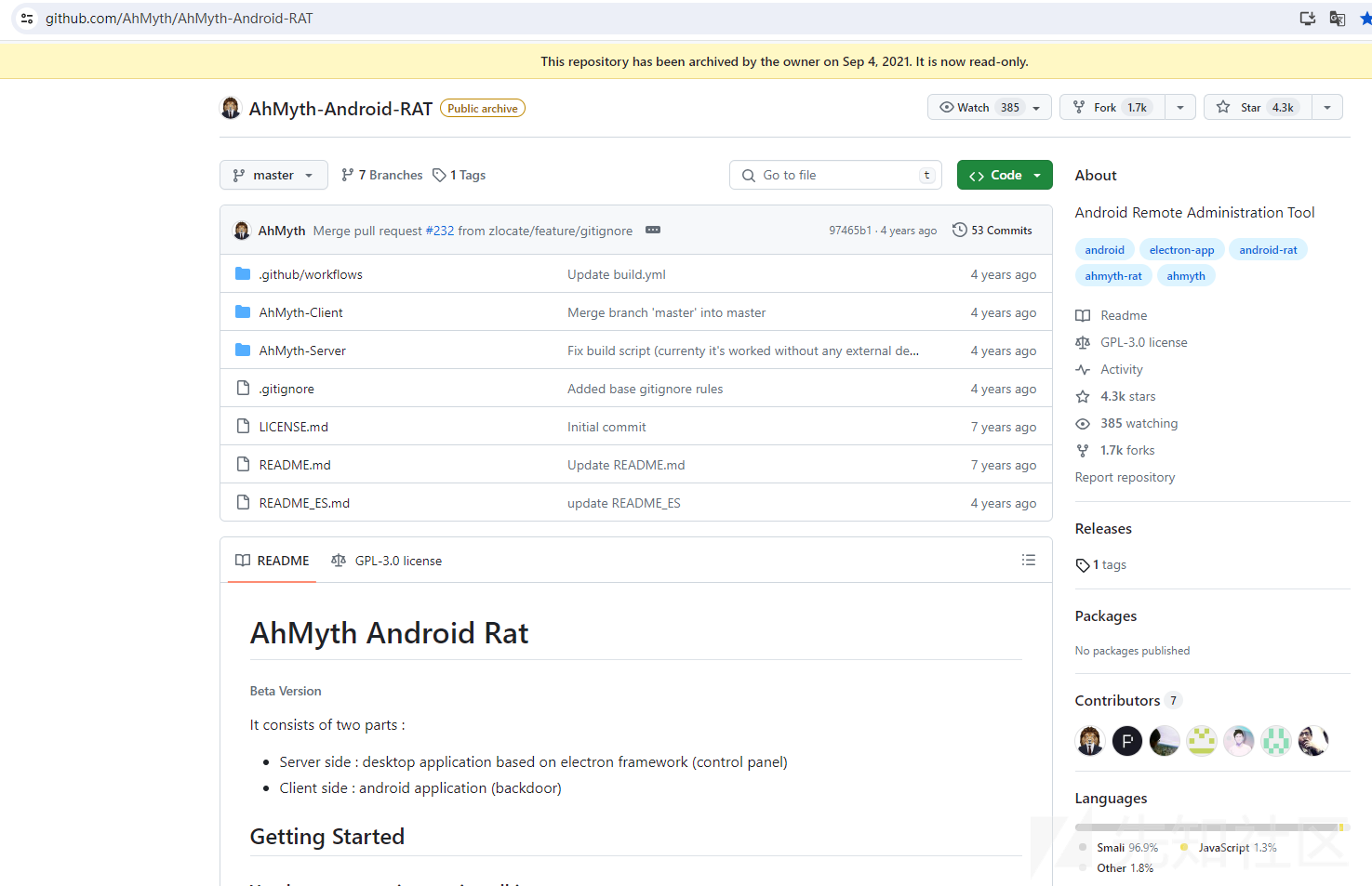This screenshot has height=886, width=1372.
Task: Click the file icon beside LICENSE.md
Action: 243,426
